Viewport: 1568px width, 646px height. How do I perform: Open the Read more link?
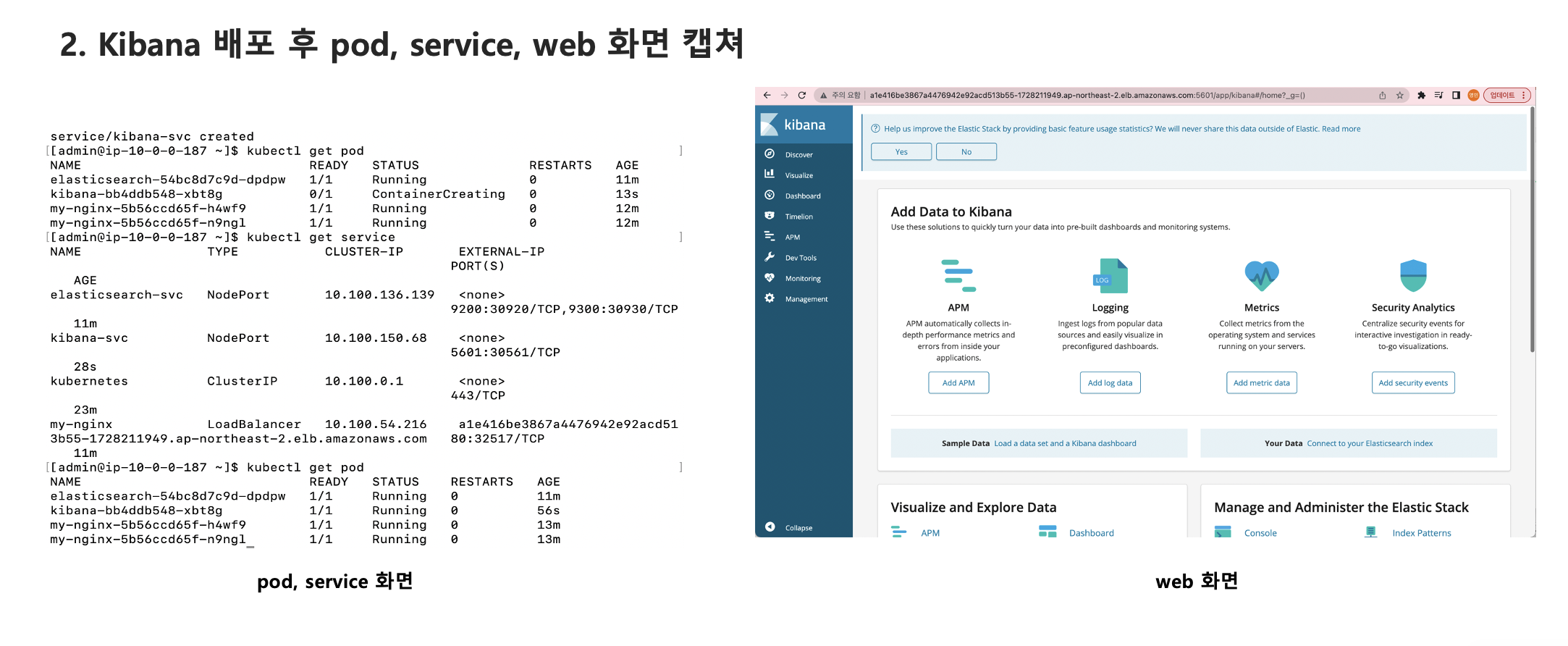click(x=1341, y=129)
